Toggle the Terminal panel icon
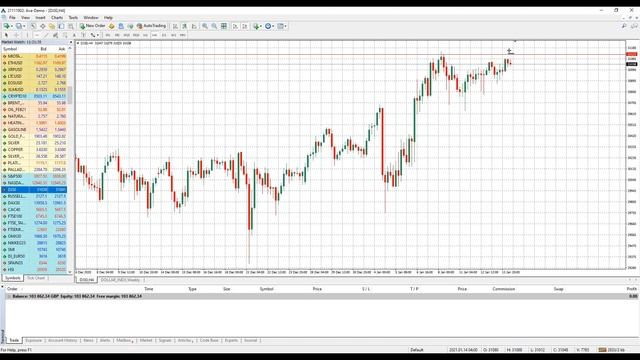This screenshot has height=360, width=640. (x=61, y=26)
